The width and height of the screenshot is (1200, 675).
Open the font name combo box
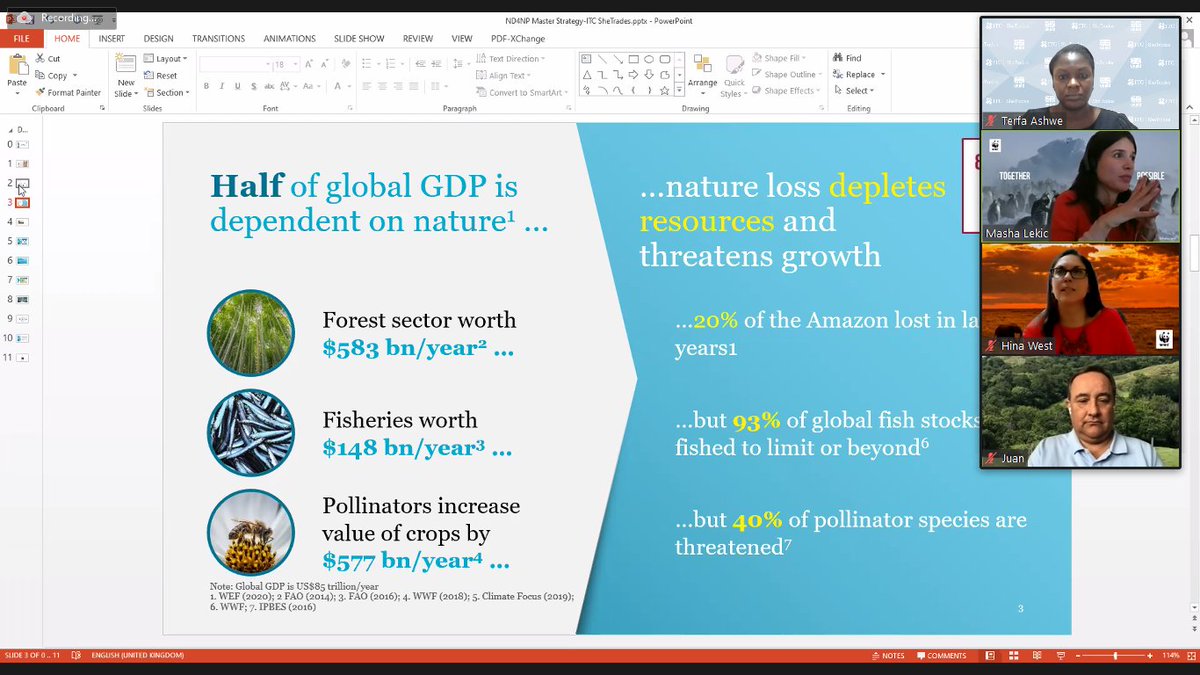click(x=236, y=64)
